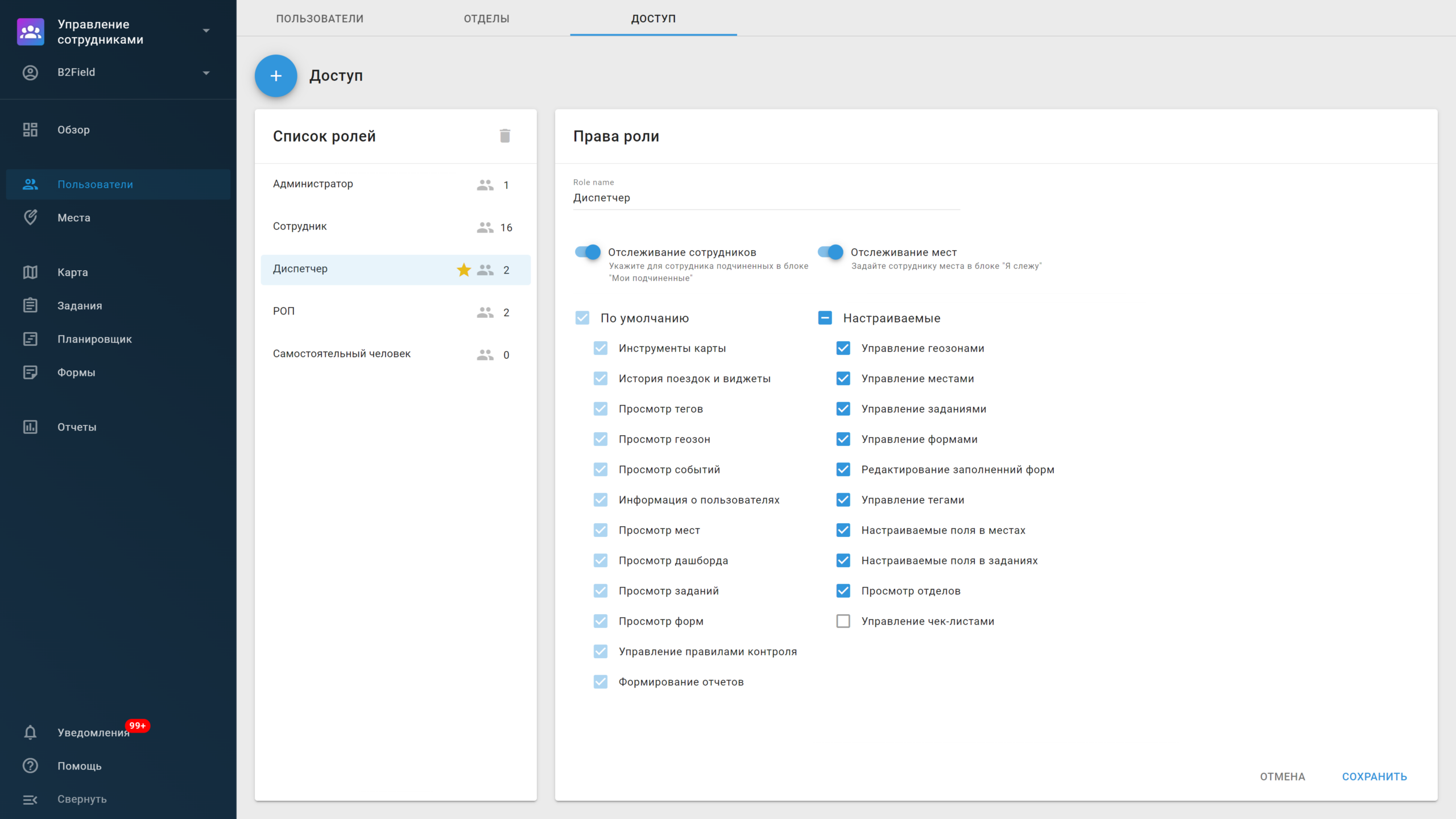Uncheck Управление местами checkbox
The width and height of the screenshot is (1456, 819).
(843, 378)
